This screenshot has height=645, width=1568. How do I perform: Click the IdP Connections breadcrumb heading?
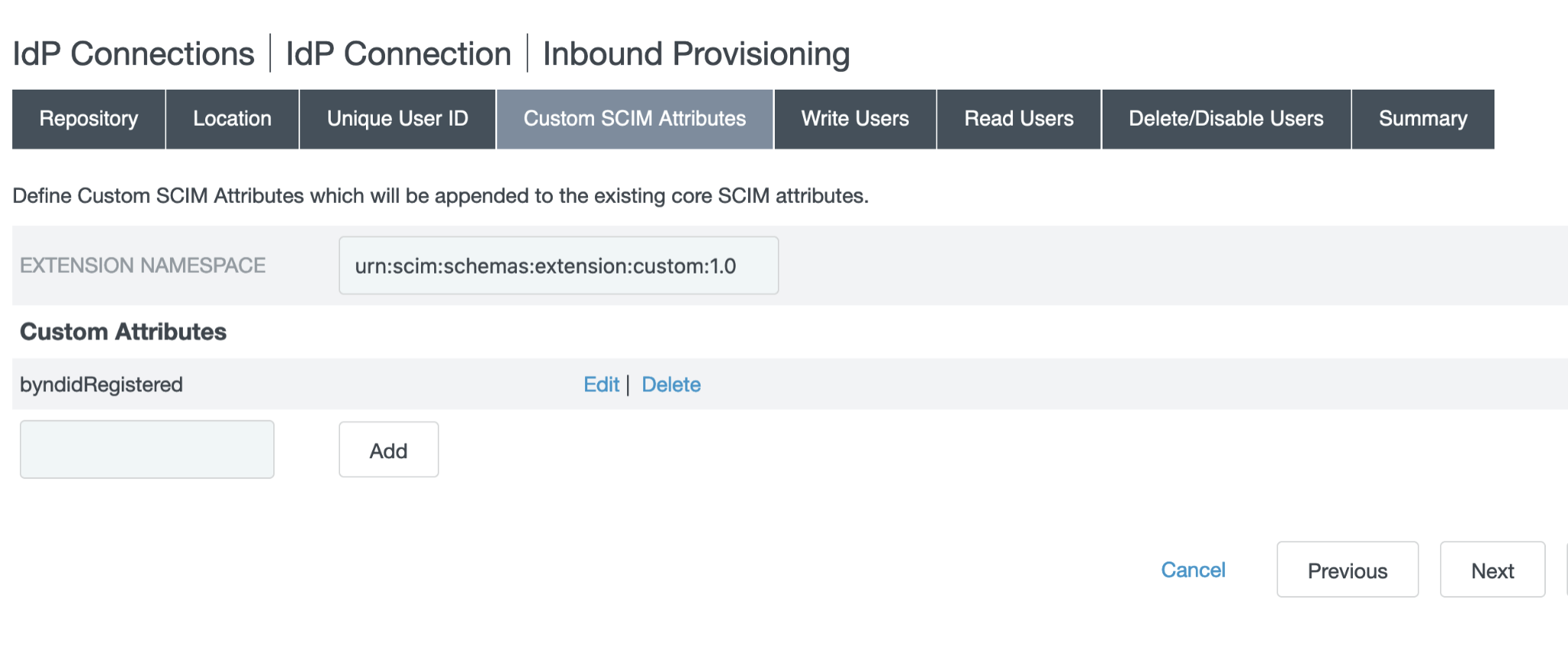coord(133,54)
